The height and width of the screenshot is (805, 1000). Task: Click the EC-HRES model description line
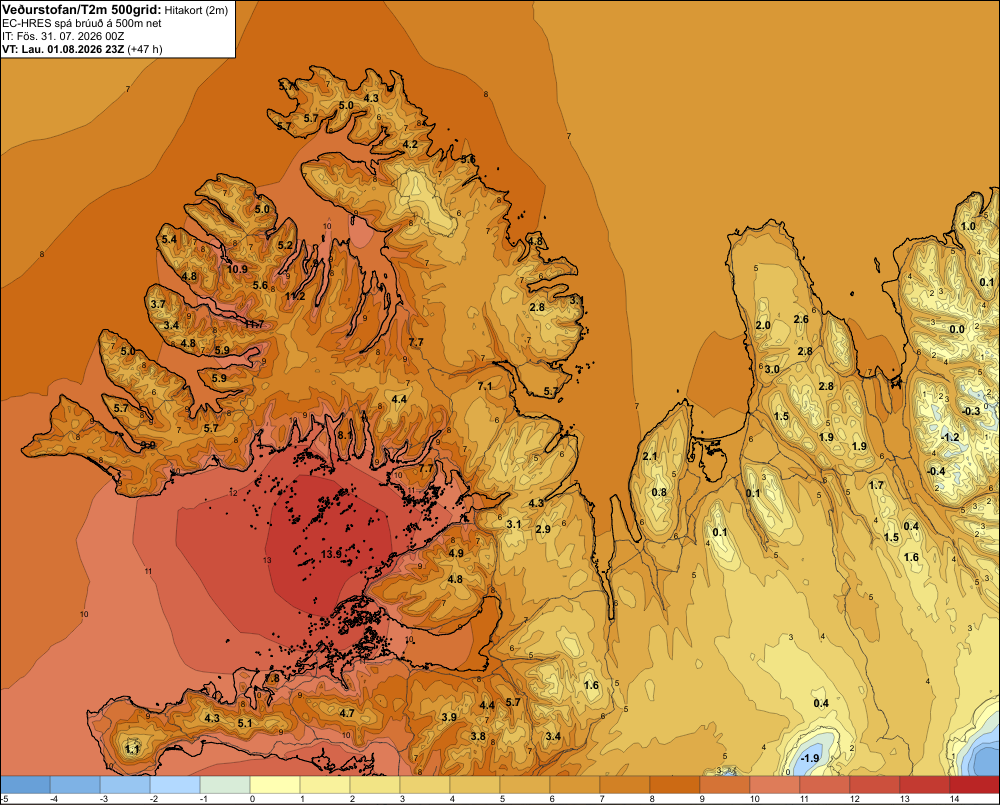[x=82, y=24]
